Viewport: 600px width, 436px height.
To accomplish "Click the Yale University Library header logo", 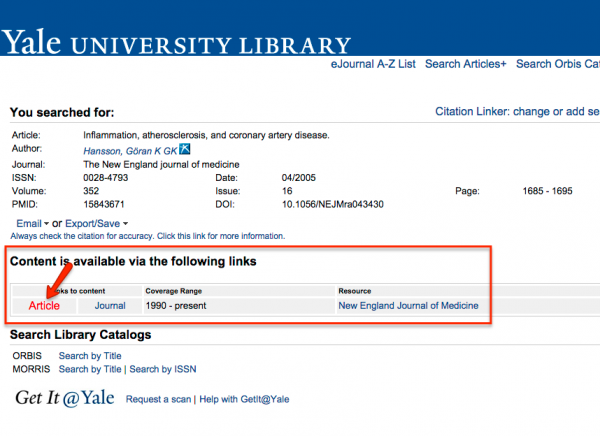I will [176, 42].
